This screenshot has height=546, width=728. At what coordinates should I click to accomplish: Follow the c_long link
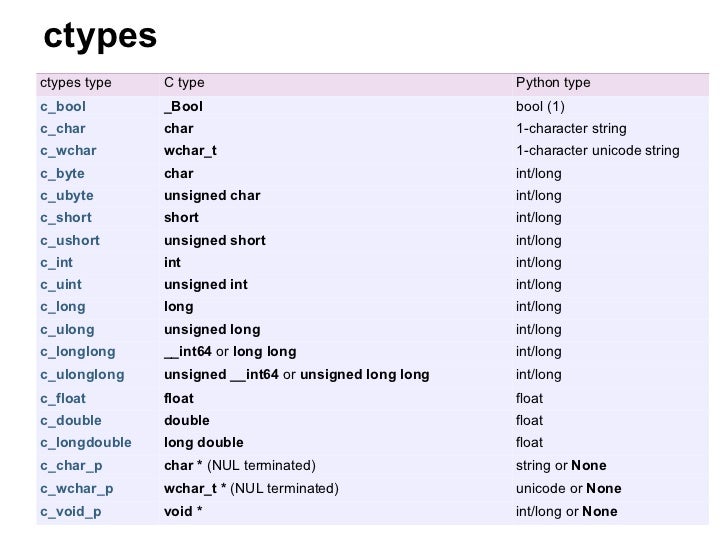tap(63, 307)
